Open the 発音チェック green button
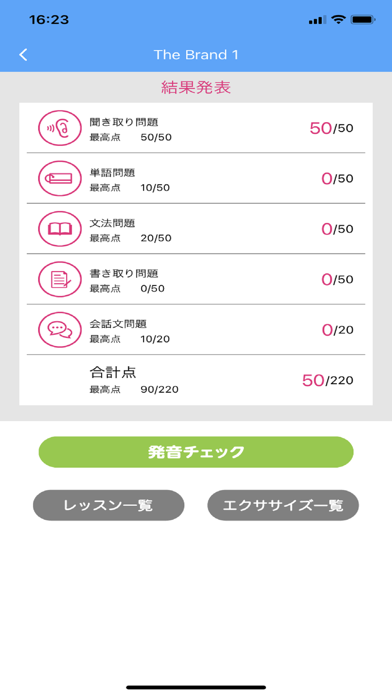Screen dimensions: 392x696 [196, 452]
